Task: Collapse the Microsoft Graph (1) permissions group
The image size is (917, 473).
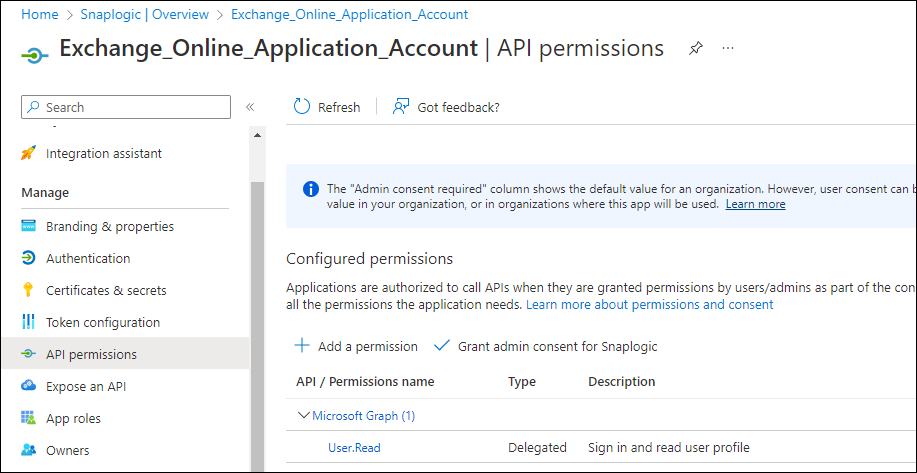Action: [x=303, y=415]
